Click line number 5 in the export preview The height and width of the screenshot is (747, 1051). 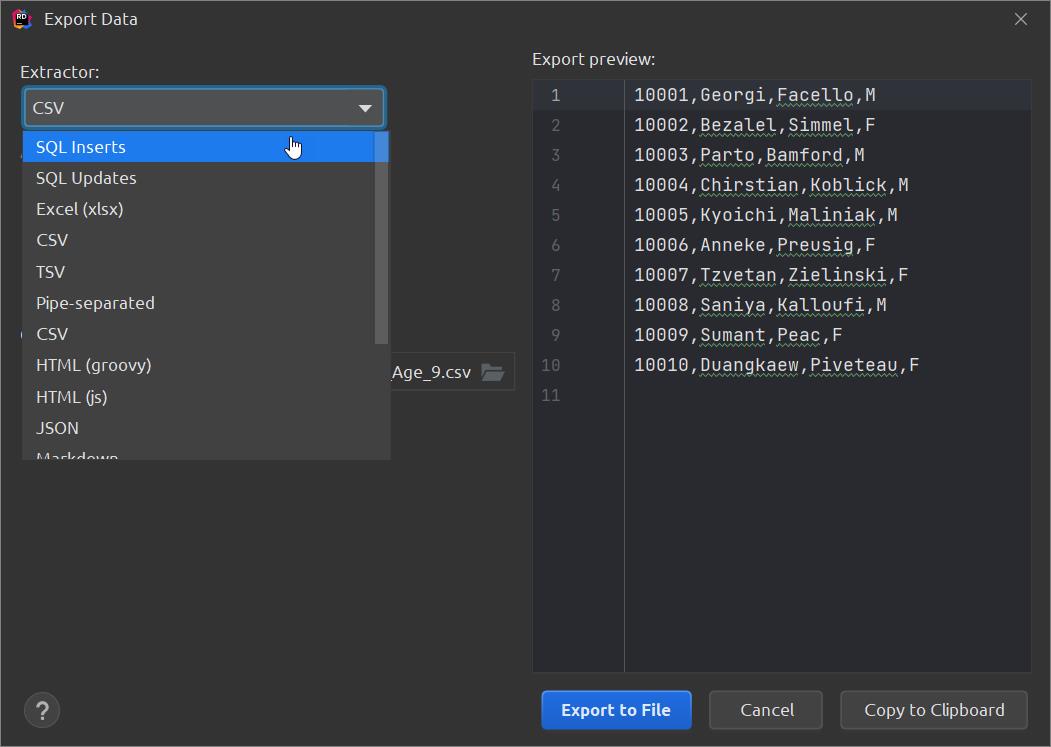point(550,215)
